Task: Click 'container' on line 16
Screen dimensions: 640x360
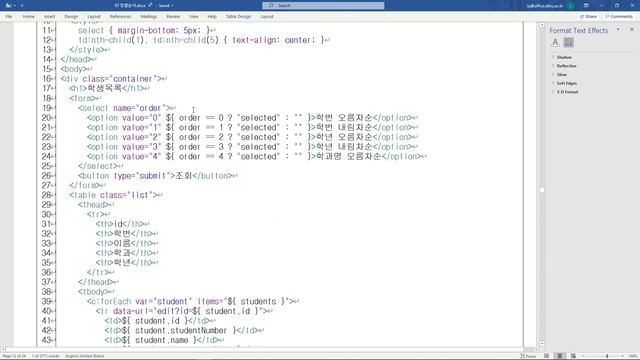Action: [x=132, y=79]
